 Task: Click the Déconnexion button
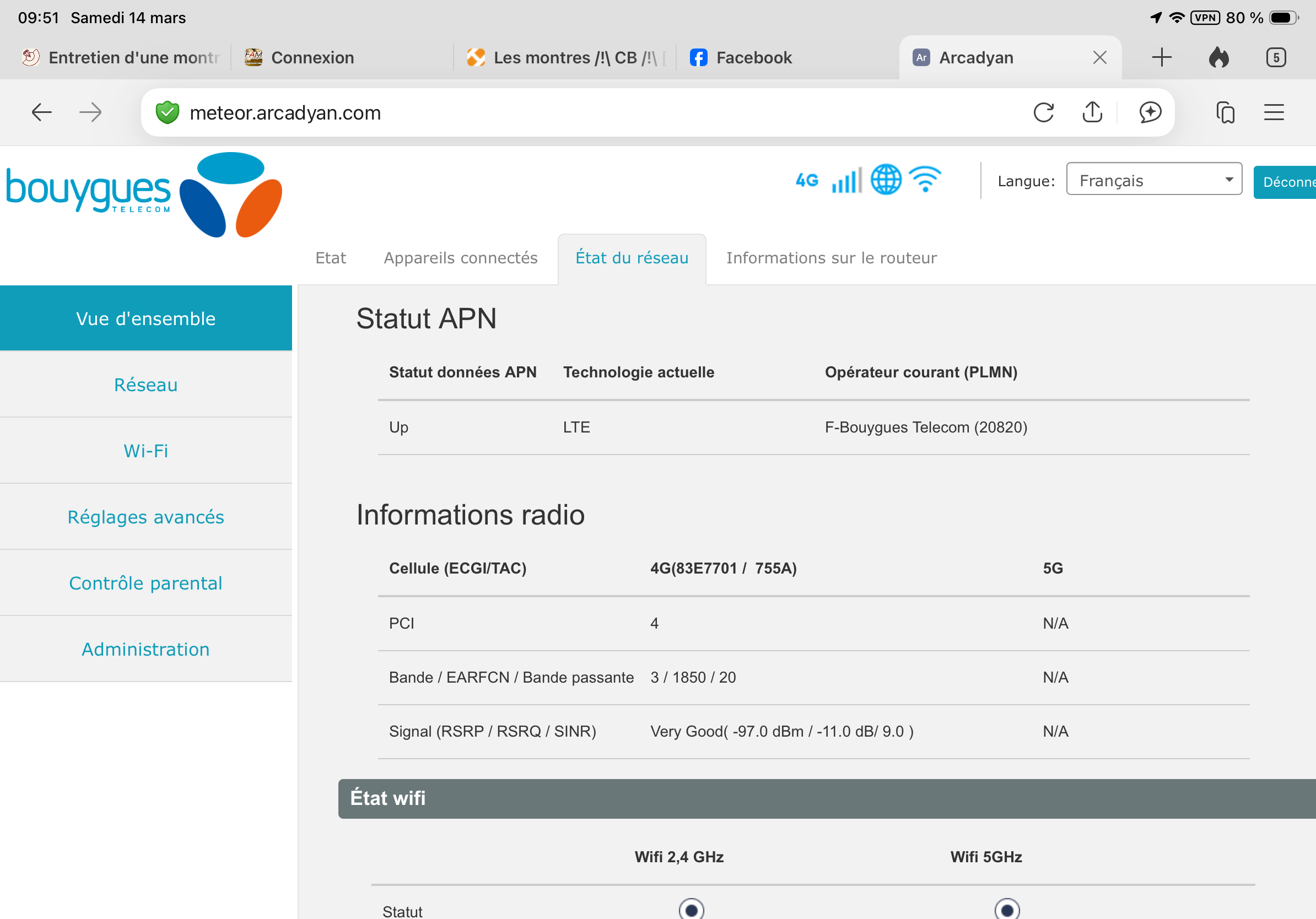click(x=1285, y=182)
